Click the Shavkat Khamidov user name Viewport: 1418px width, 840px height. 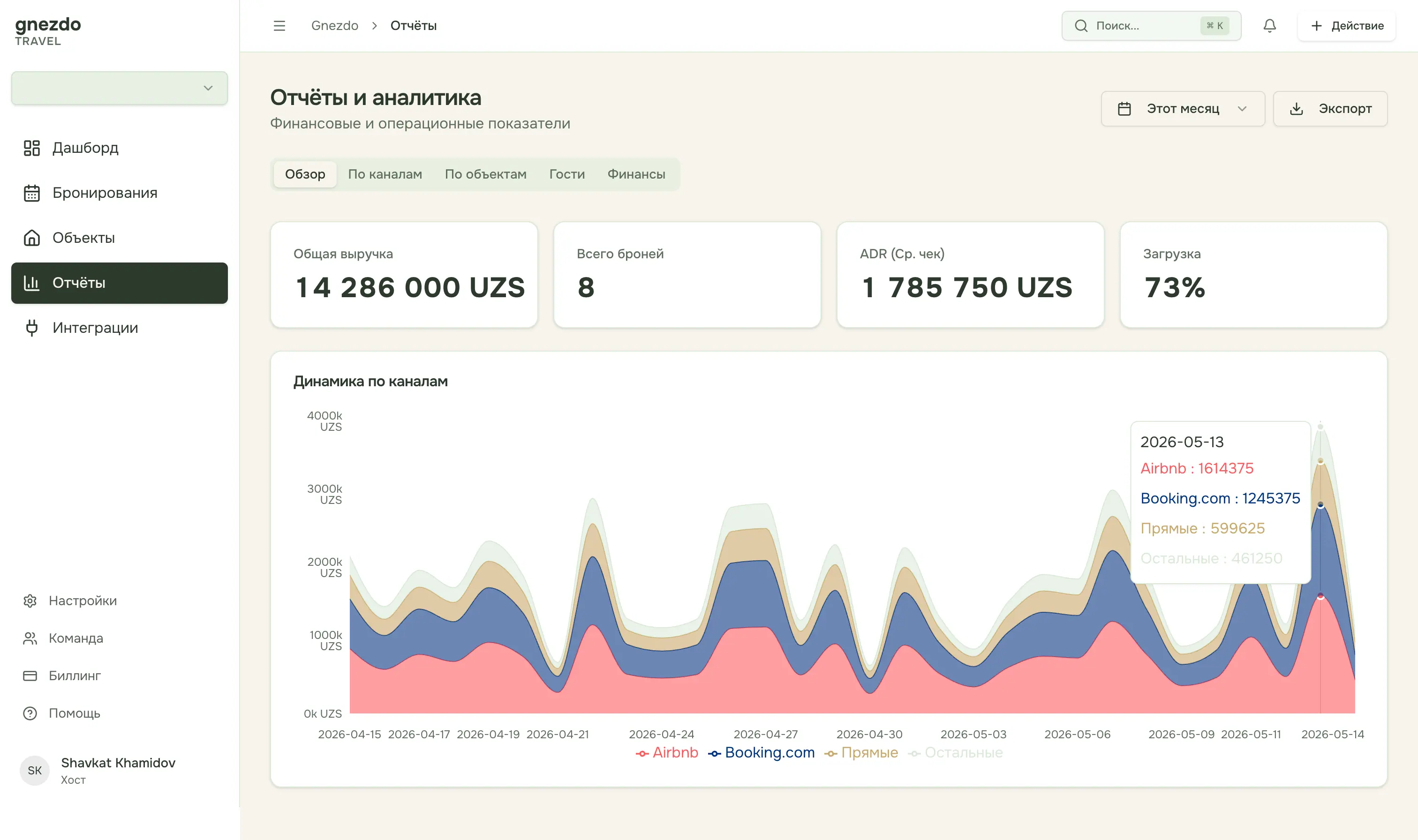118,763
